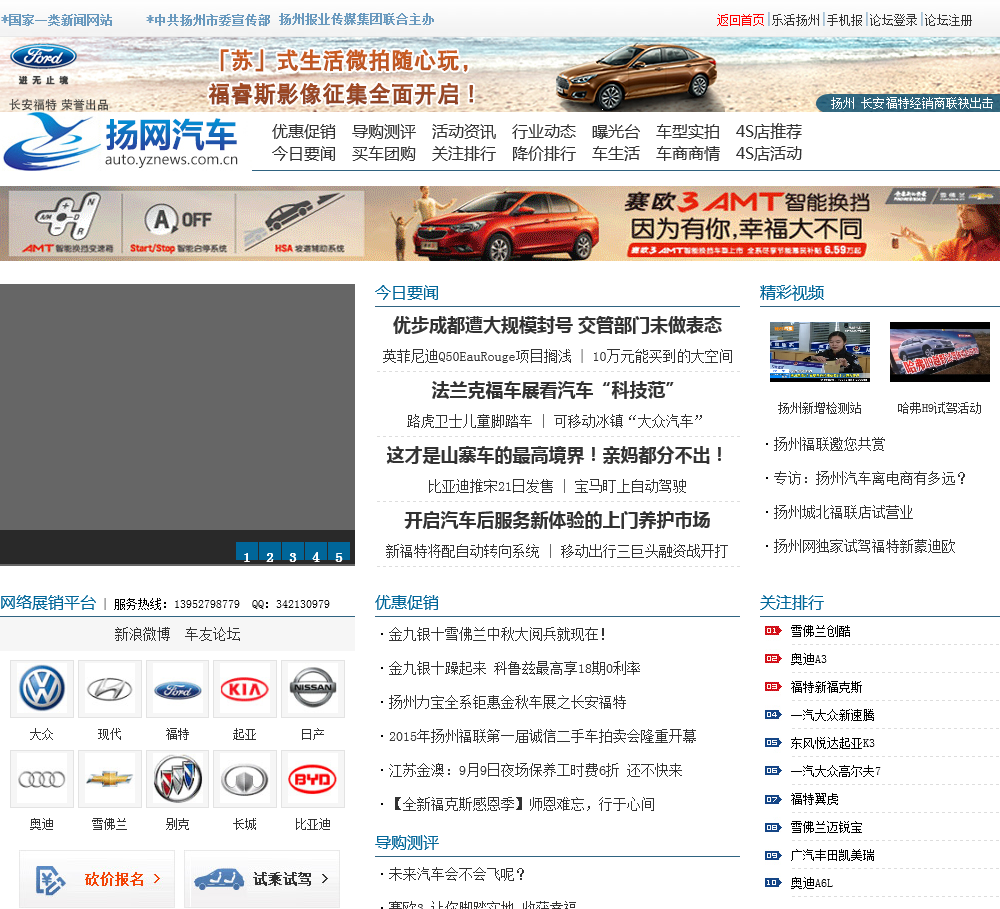Click the 试乘试驾 test drive button
1000x909 pixels.
pyautogui.click(x=261, y=879)
